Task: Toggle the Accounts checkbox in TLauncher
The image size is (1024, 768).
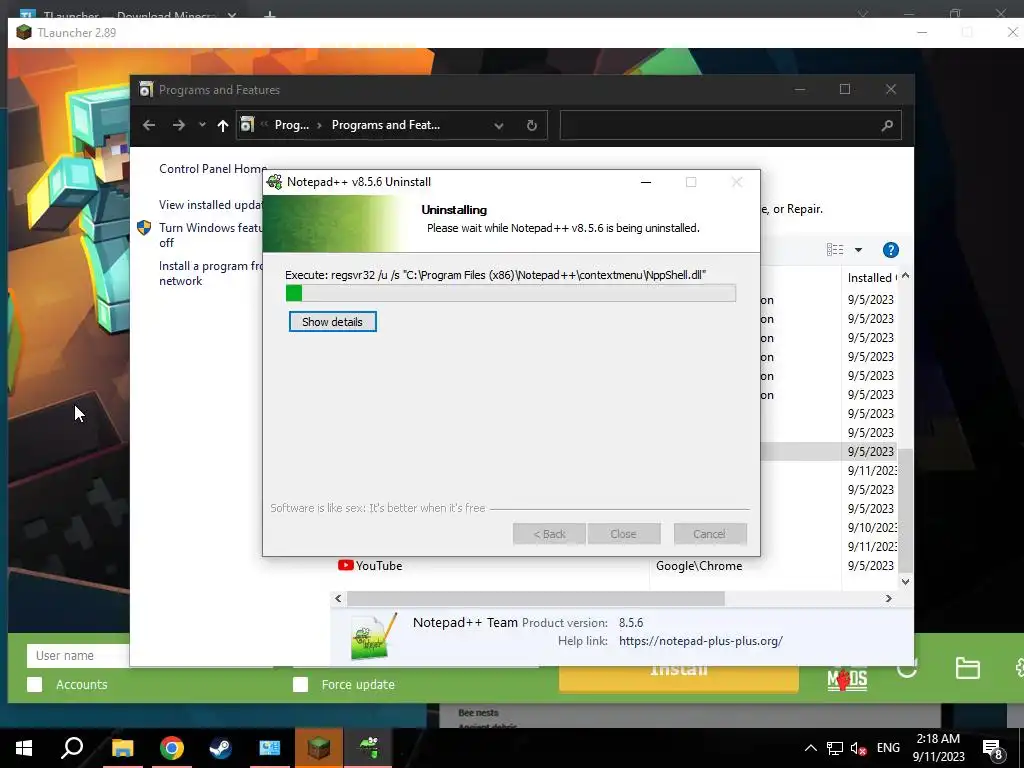Action: pyautogui.click(x=35, y=684)
